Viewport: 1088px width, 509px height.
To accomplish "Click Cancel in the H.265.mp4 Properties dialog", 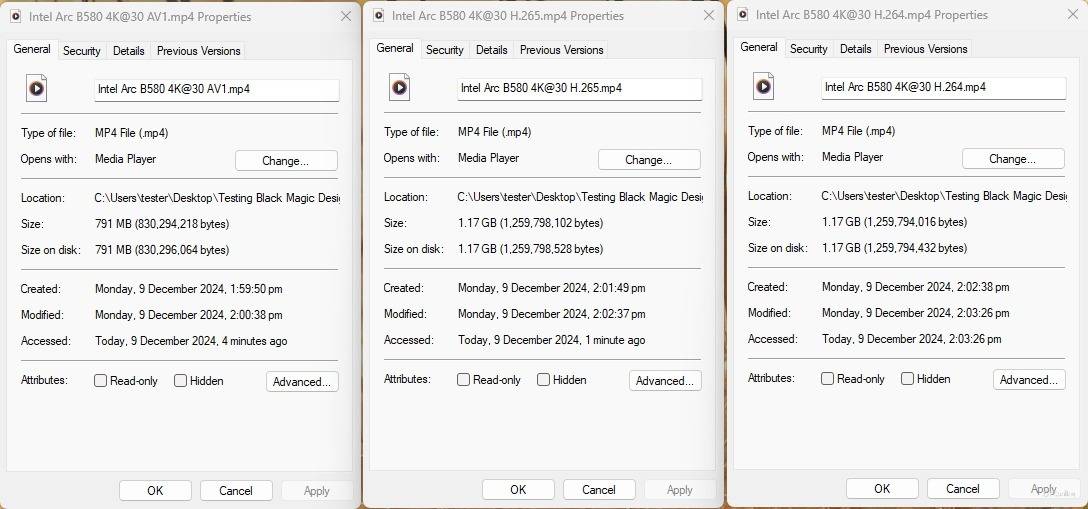I will 599,490.
